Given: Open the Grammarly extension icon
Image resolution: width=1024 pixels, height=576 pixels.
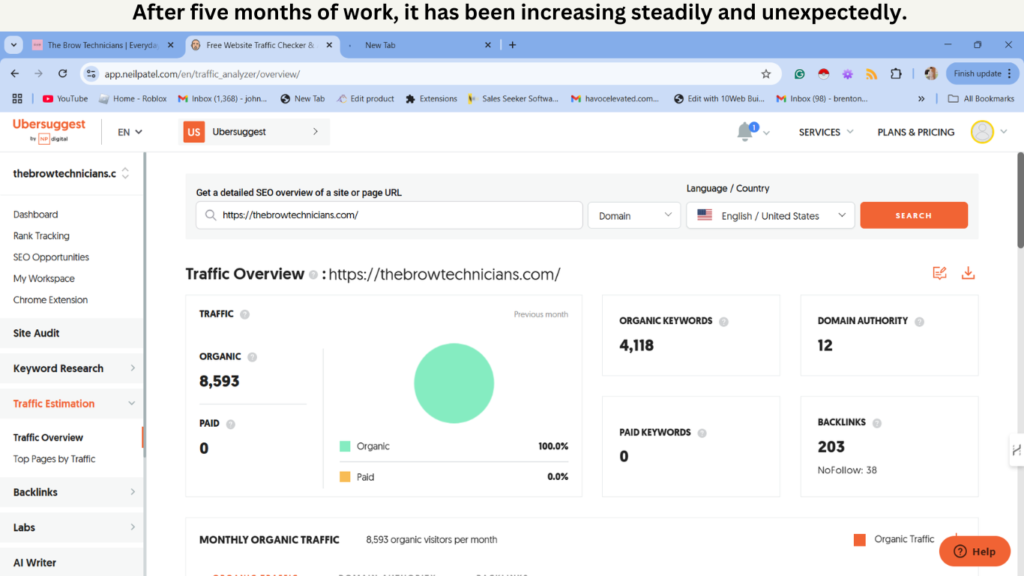Looking at the screenshot, I should click(x=799, y=74).
